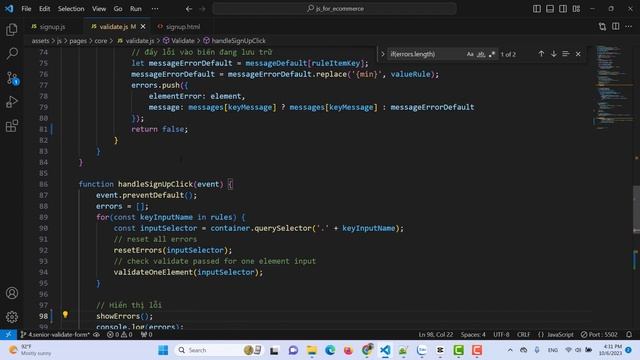Open the Go menu
640x360 pixels.
118,9
